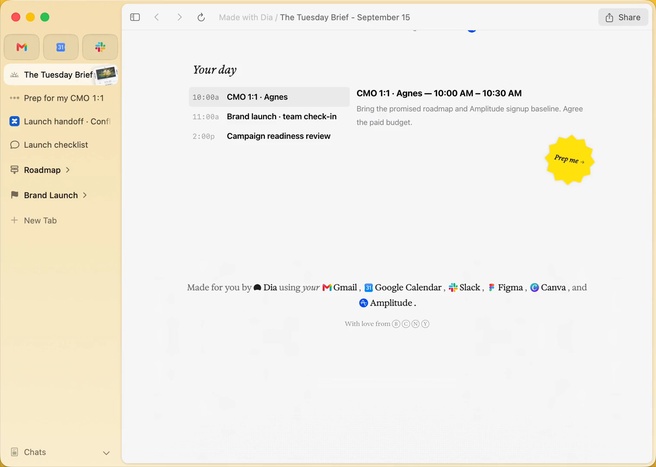Click the CMO 1:1 Agnes detail heading
This screenshot has height=467, width=656.
[439, 93]
